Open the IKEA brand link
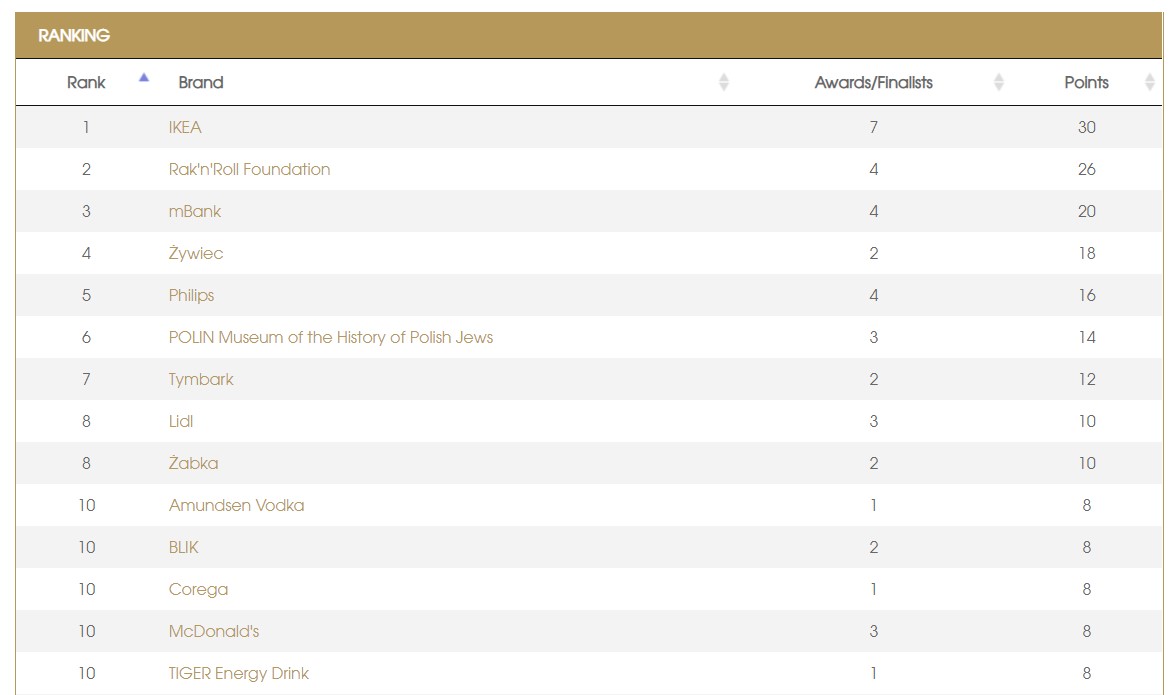Viewport: 1173px width, 695px height. 185,128
